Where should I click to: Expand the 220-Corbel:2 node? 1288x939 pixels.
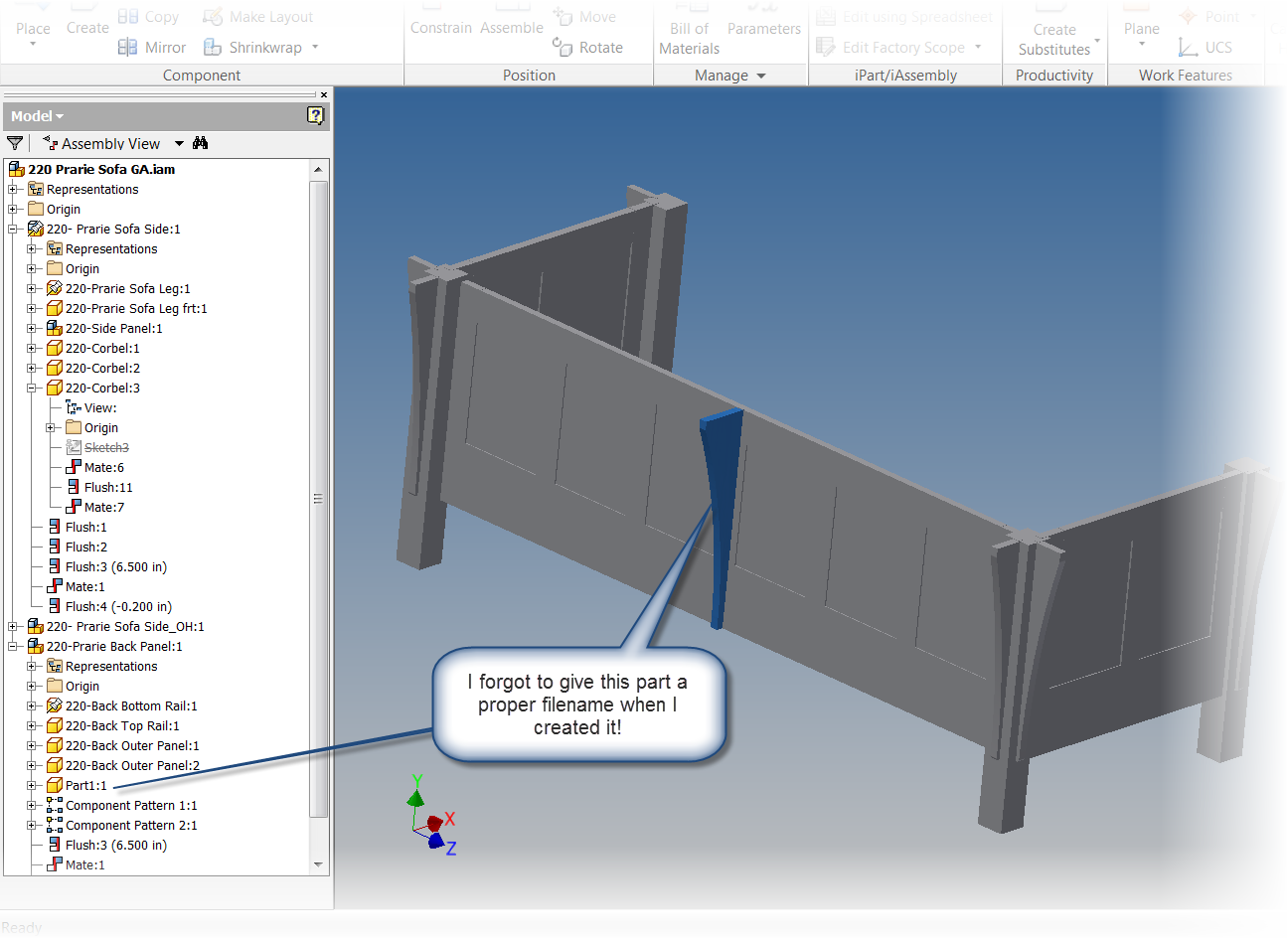[32, 368]
